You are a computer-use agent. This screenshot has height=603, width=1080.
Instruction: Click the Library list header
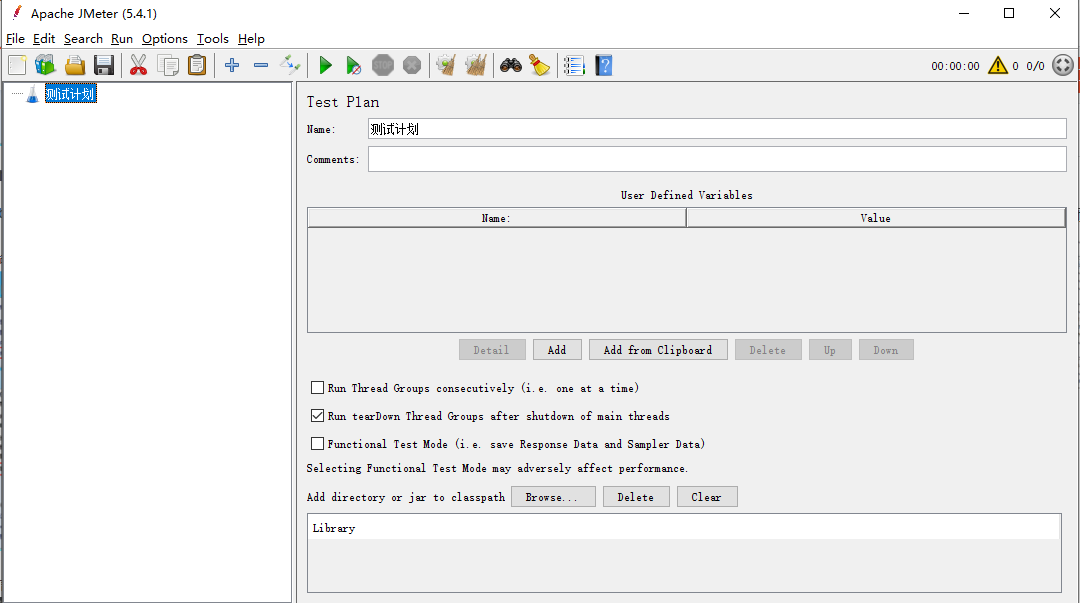coord(684,528)
